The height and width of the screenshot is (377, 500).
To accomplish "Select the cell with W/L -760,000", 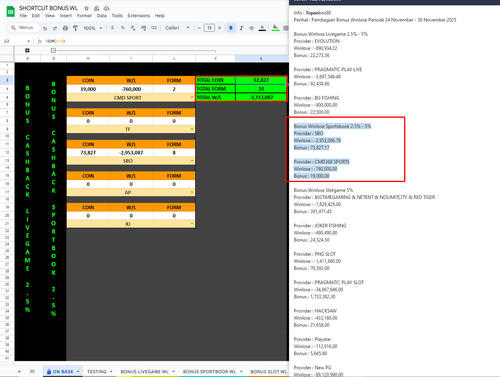I will coord(131,89).
